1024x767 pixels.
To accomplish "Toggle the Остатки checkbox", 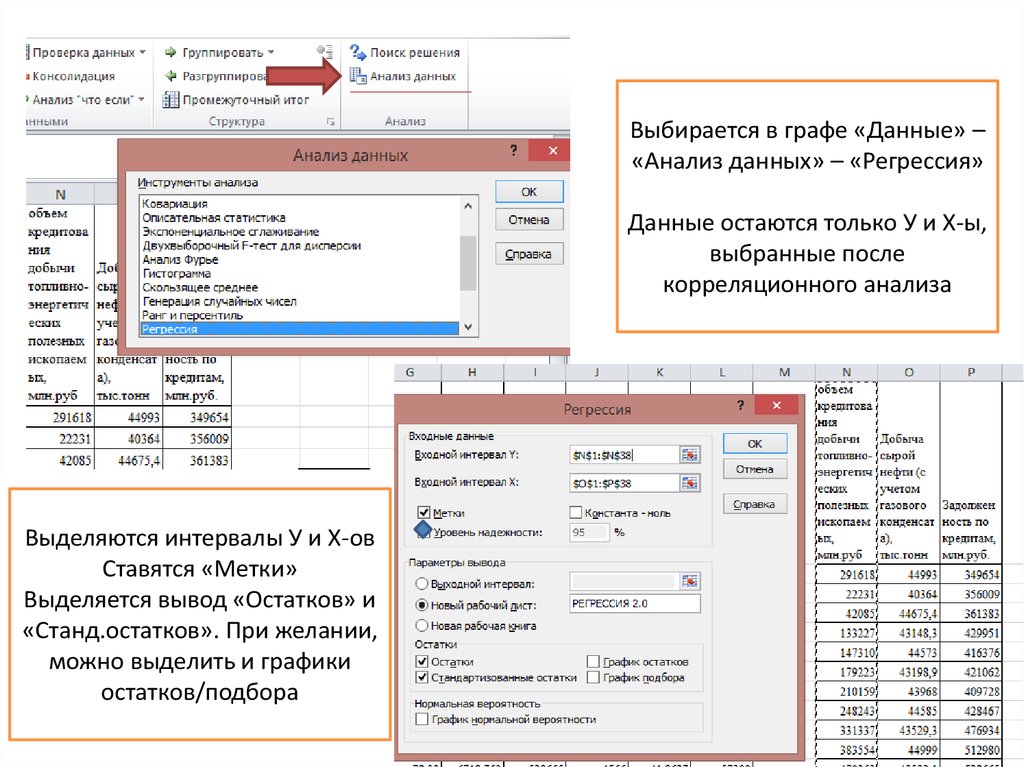I will (x=422, y=661).
